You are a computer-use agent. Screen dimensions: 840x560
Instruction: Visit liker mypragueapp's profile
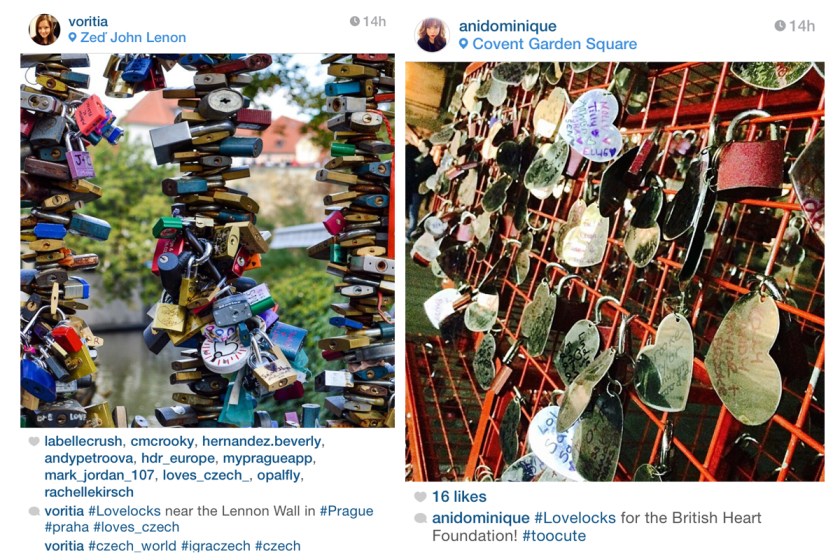(x=268, y=459)
